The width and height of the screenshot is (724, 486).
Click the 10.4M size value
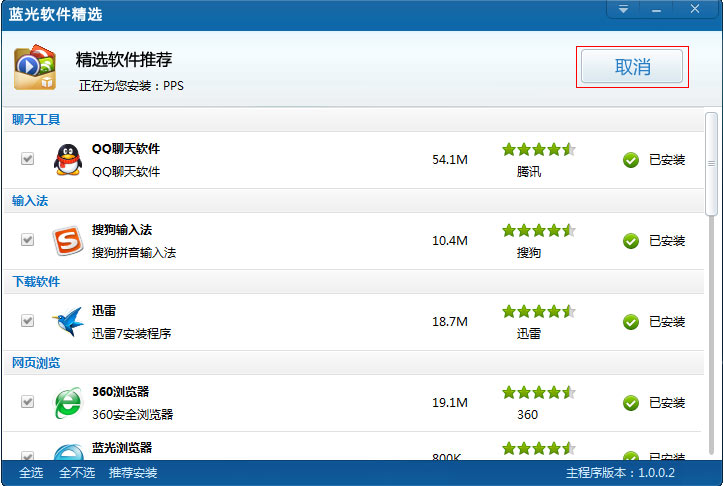450,240
